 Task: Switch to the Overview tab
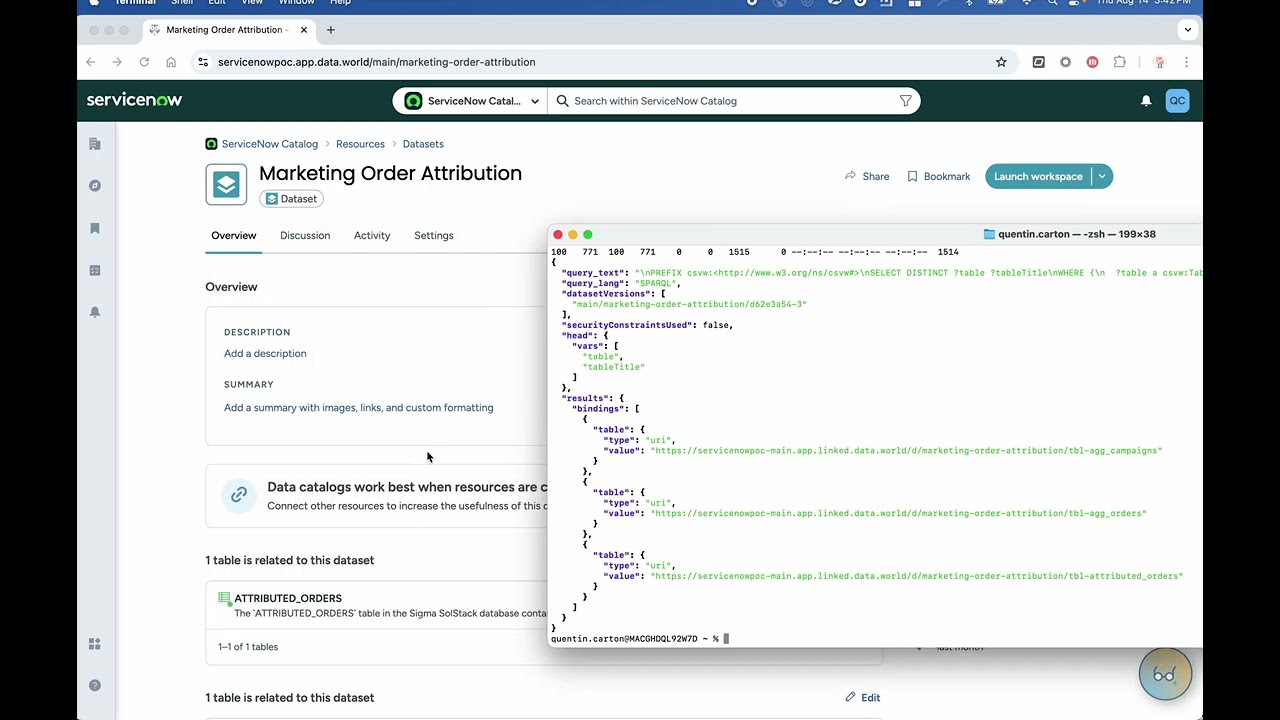pos(234,236)
